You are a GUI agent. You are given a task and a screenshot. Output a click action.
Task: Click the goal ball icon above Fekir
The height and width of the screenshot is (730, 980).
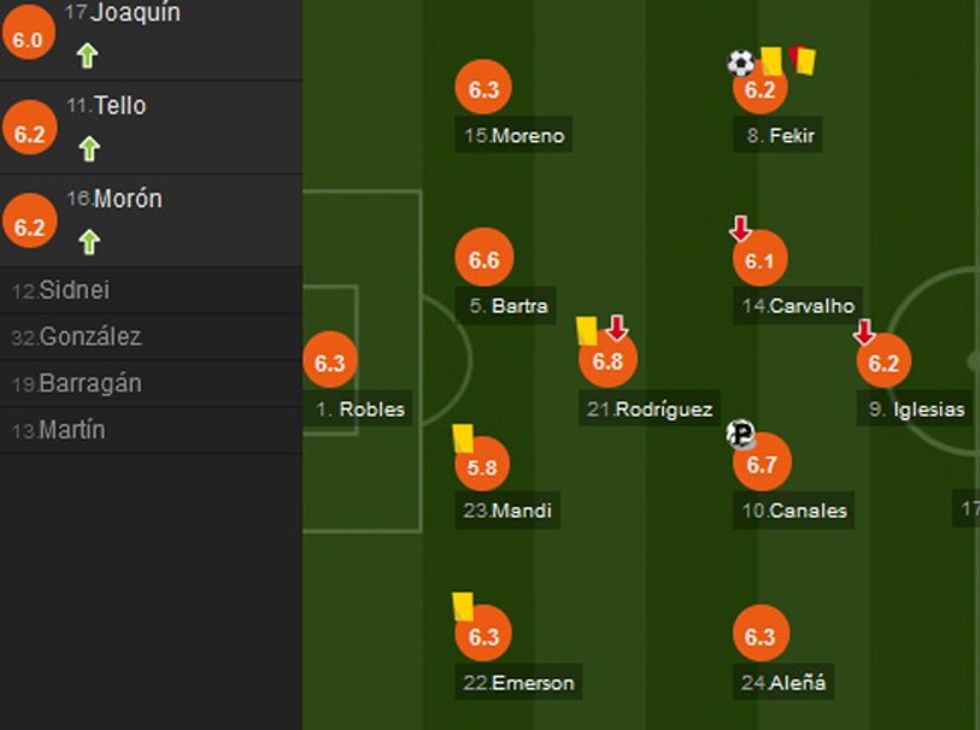click(x=740, y=64)
